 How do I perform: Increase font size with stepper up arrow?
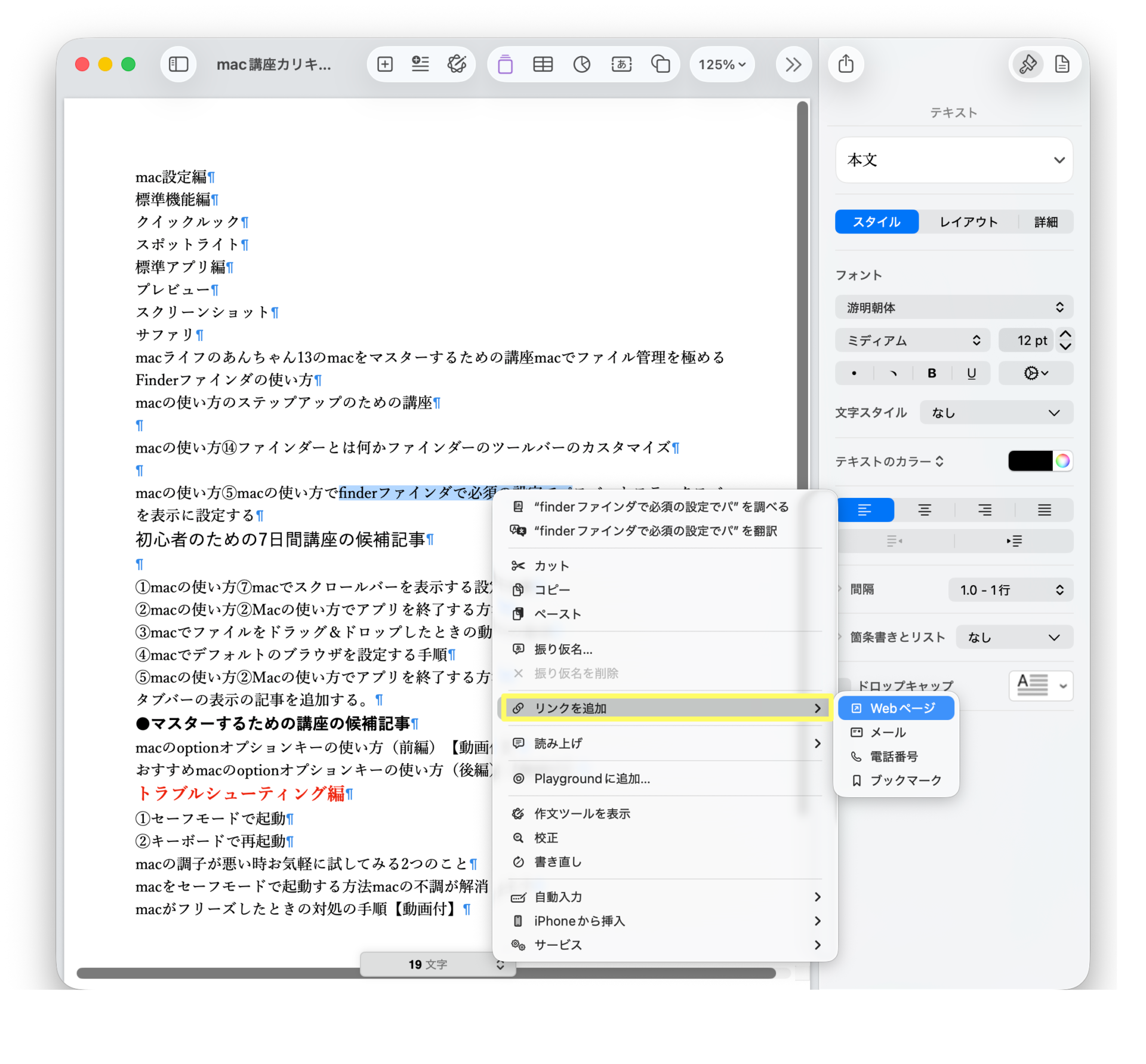1065,334
